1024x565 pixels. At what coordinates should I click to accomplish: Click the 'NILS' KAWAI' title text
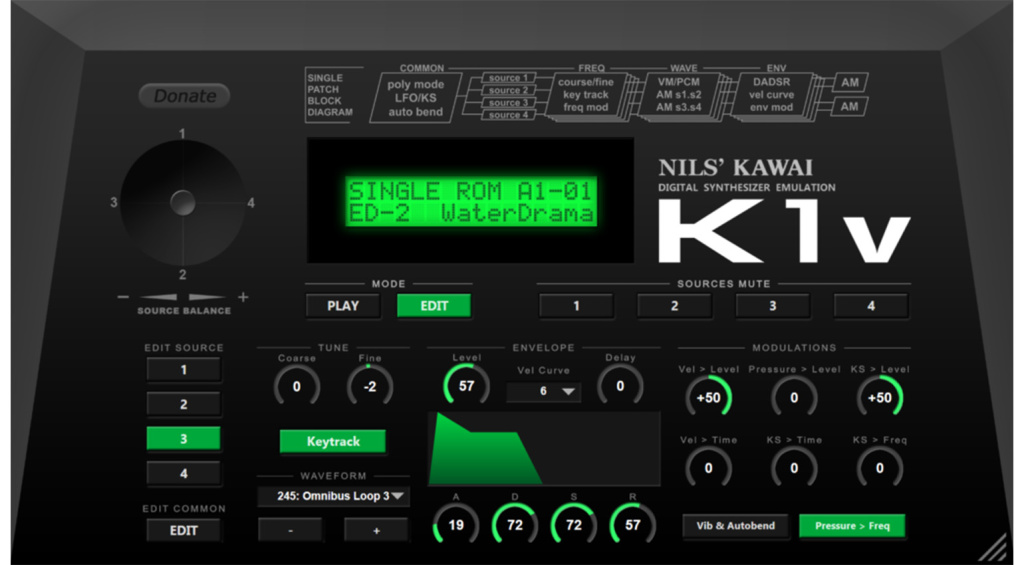735,168
